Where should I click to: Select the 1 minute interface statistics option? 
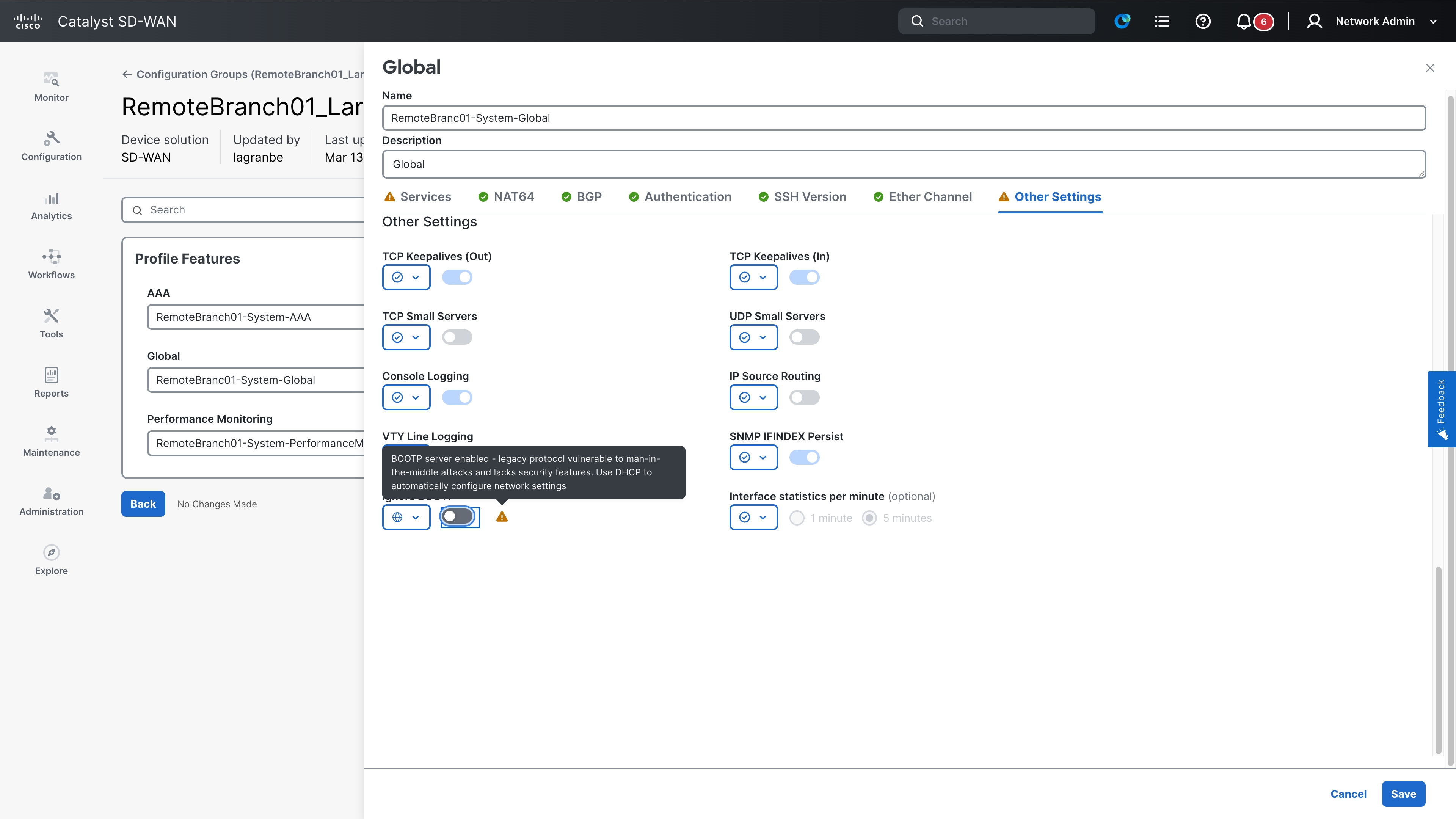797,518
